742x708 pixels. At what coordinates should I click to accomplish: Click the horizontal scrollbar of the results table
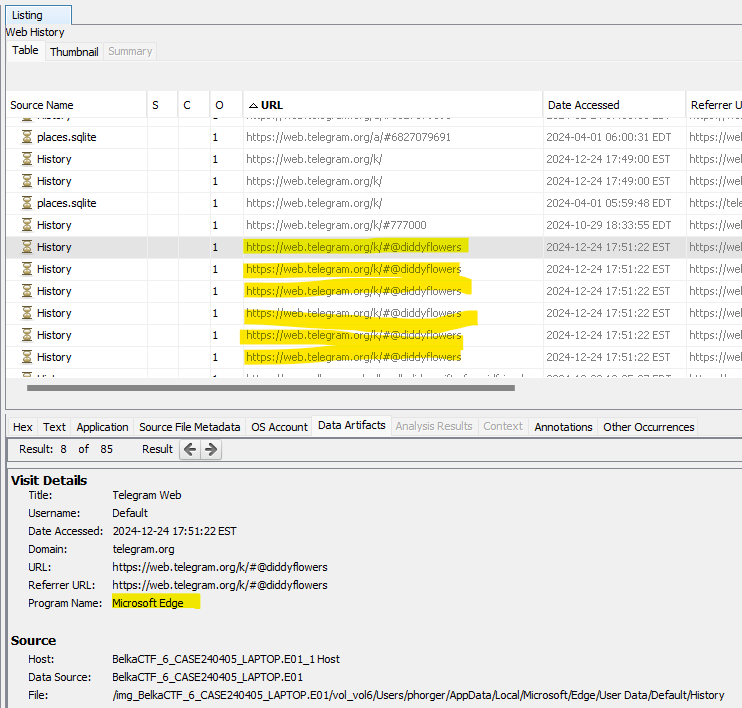[x=271, y=388]
